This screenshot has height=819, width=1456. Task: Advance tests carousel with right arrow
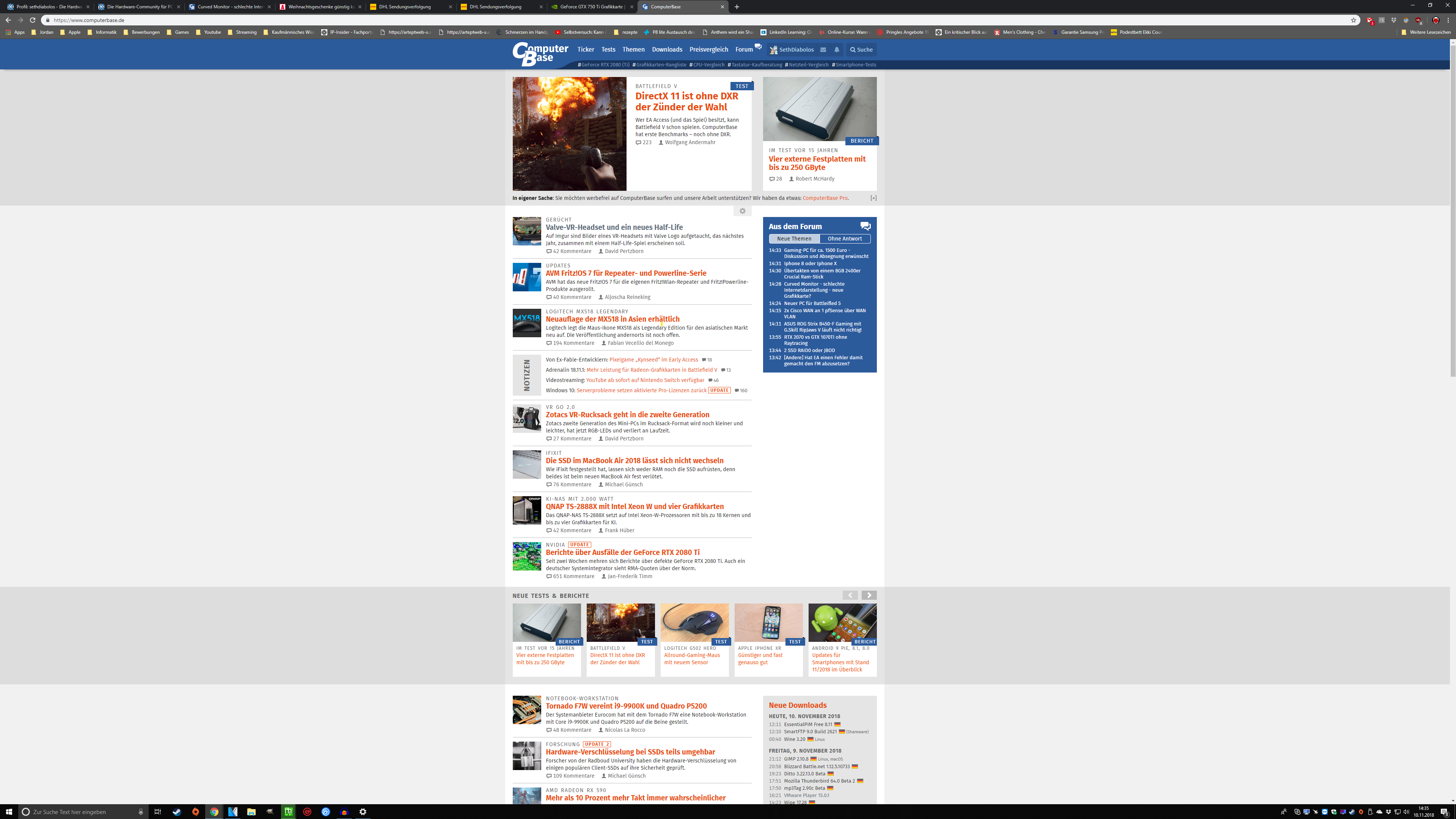click(869, 595)
